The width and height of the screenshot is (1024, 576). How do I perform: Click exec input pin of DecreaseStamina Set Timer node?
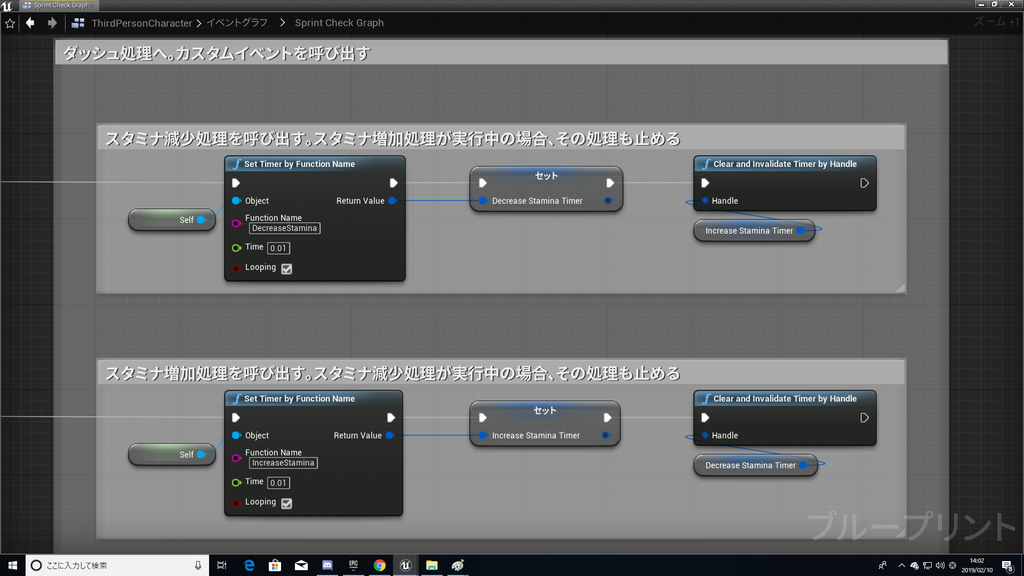coord(236,183)
